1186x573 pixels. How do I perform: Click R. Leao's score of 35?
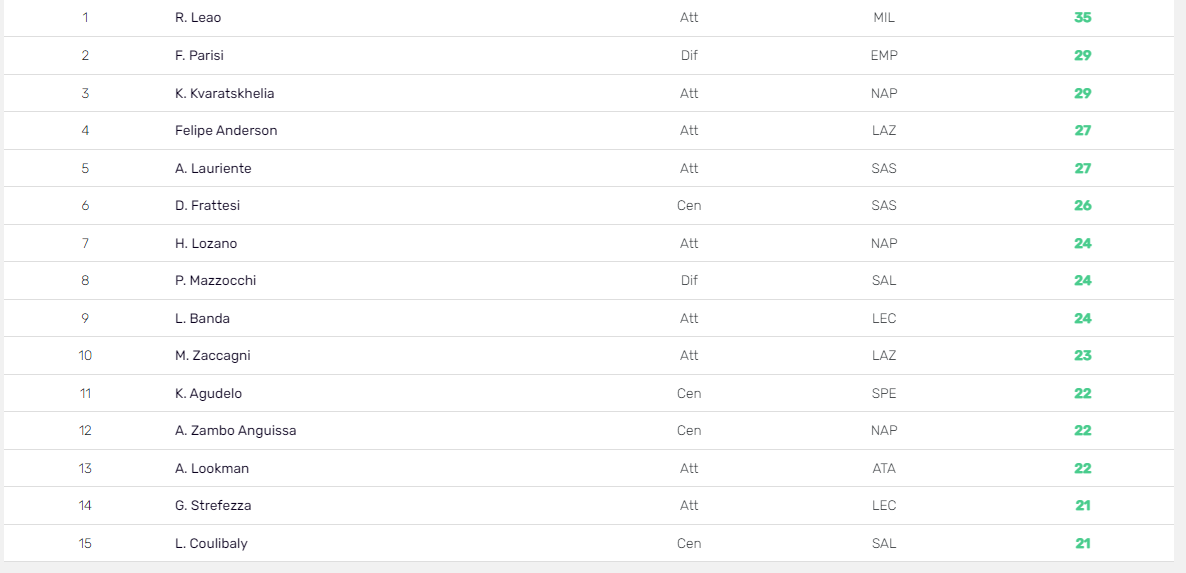[1082, 17]
